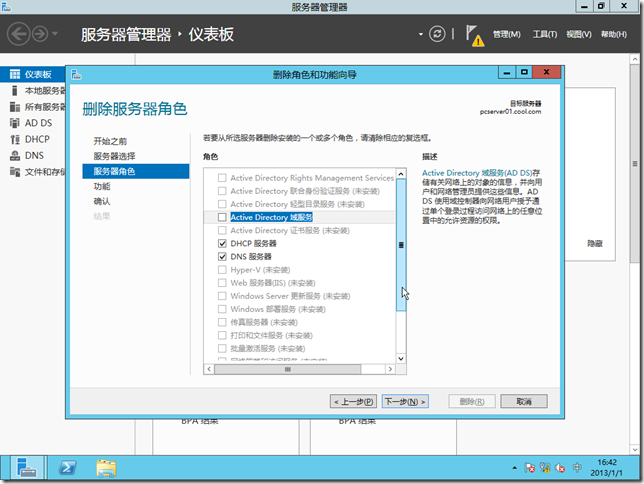
Task: Click the DHCP sidebar icon
Action: 15,139
